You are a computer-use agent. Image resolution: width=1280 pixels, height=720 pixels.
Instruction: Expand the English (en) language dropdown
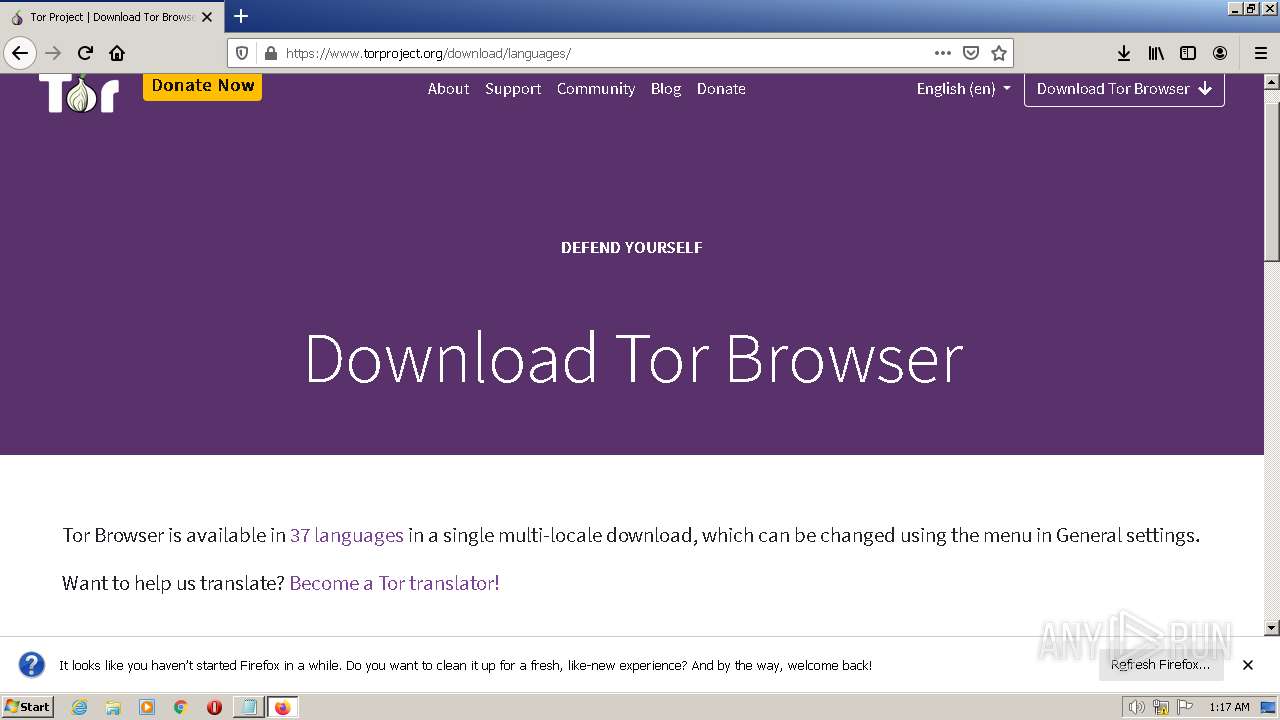pos(963,89)
